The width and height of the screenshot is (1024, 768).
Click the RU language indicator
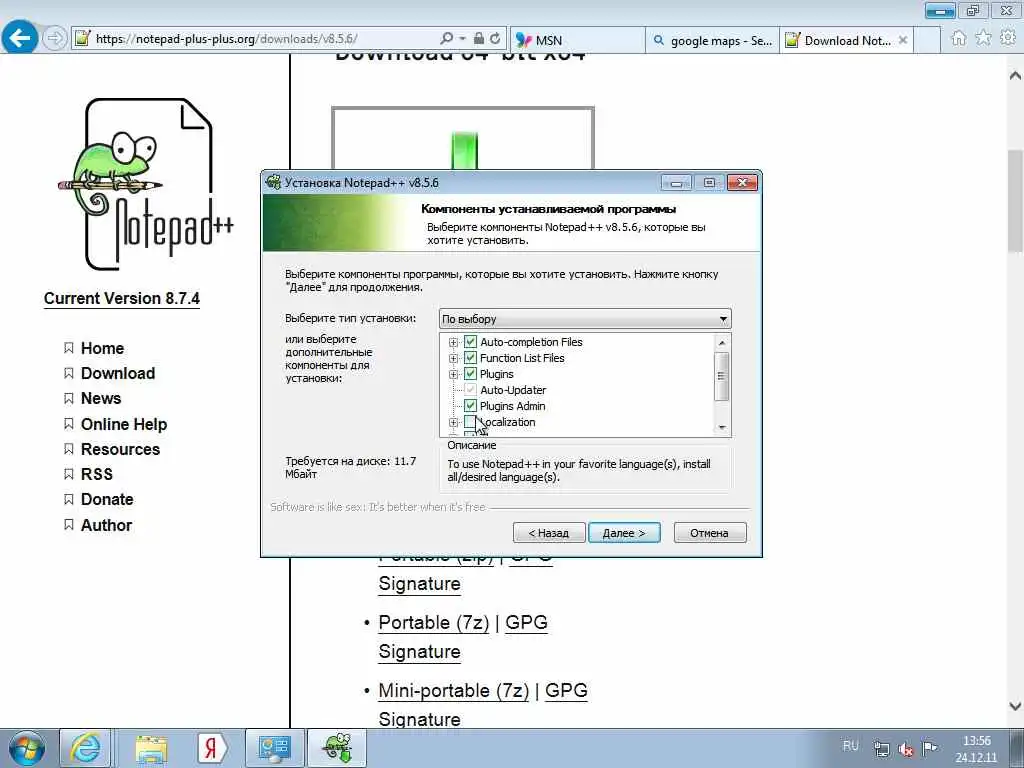click(850, 746)
